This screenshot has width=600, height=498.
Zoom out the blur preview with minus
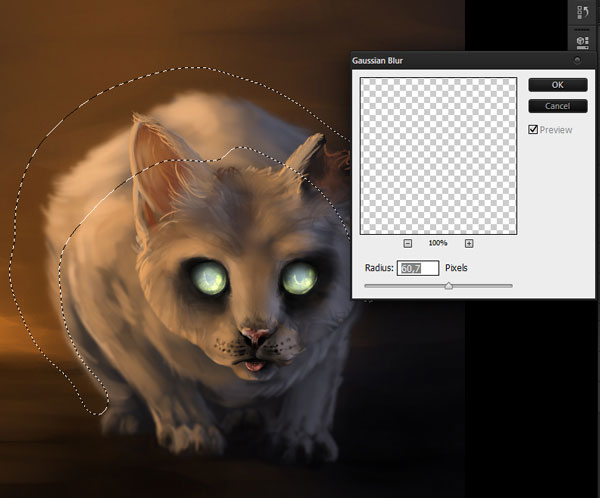[408, 243]
